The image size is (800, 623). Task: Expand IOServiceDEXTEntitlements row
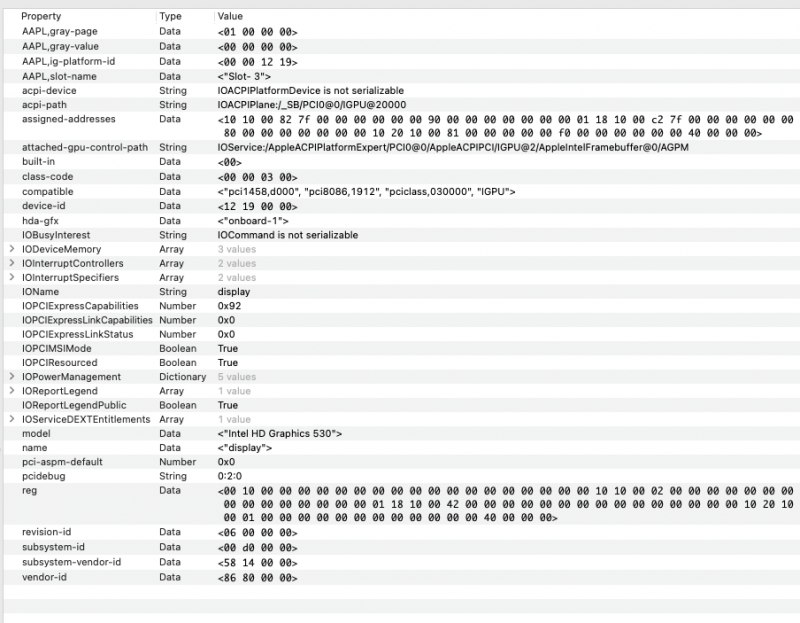pos(11,420)
